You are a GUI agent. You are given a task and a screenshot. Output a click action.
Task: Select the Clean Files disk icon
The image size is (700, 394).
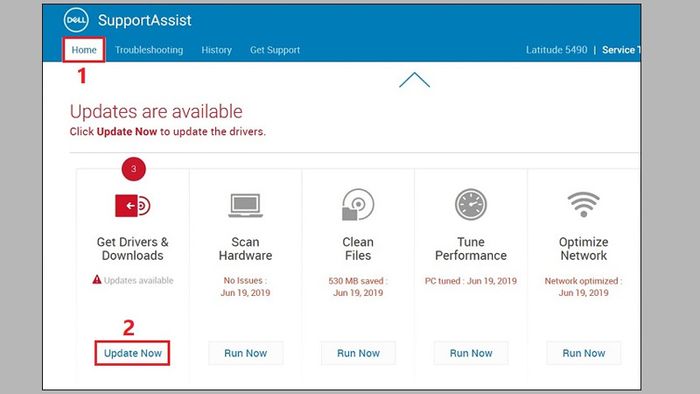[x=358, y=204]
